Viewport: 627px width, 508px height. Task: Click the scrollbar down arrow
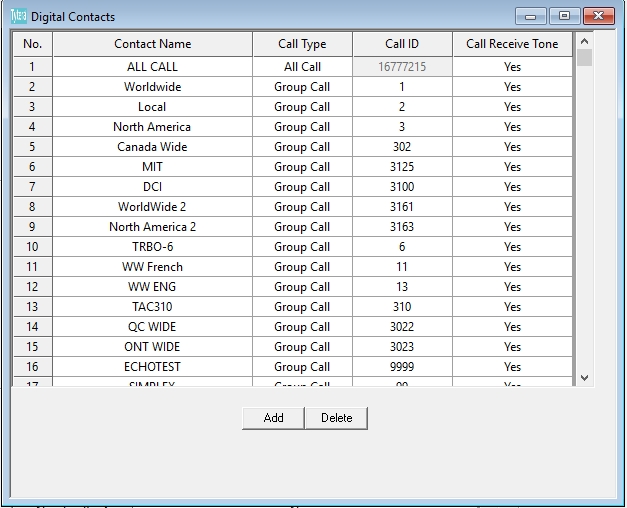(585, 378)
